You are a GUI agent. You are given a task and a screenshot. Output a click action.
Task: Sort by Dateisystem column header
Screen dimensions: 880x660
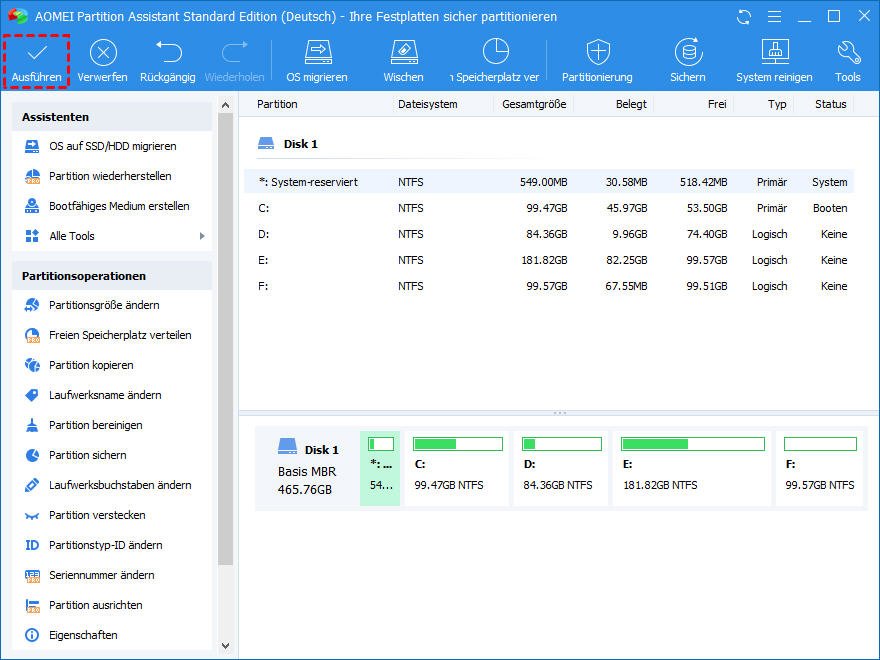tap(427, 104)
